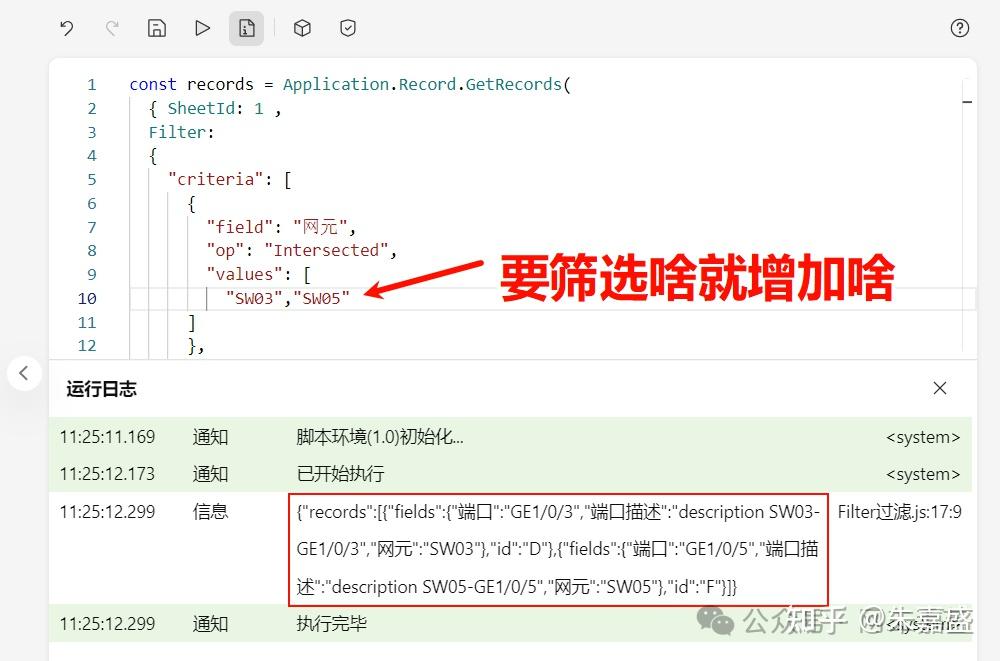Select the 脚本环境(1.0)初始化 log entry
Image resolution: width=1000 pixels, height=661 pixels.
[510, 436]
